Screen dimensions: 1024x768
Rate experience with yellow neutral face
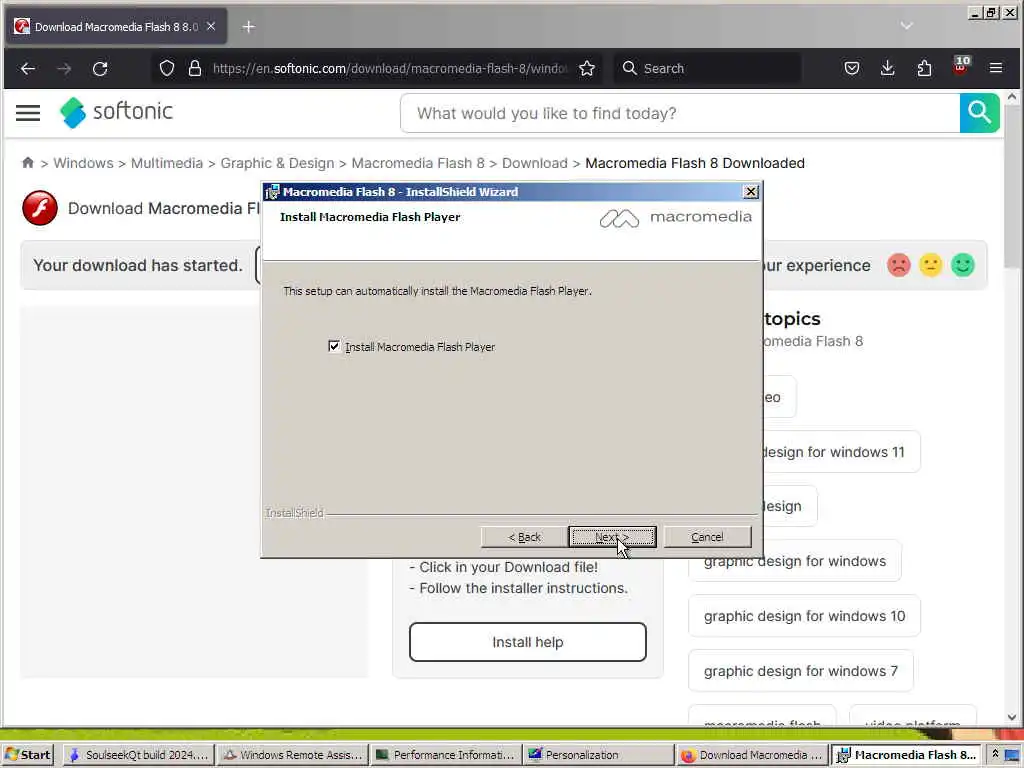click(x=931, y=265)
